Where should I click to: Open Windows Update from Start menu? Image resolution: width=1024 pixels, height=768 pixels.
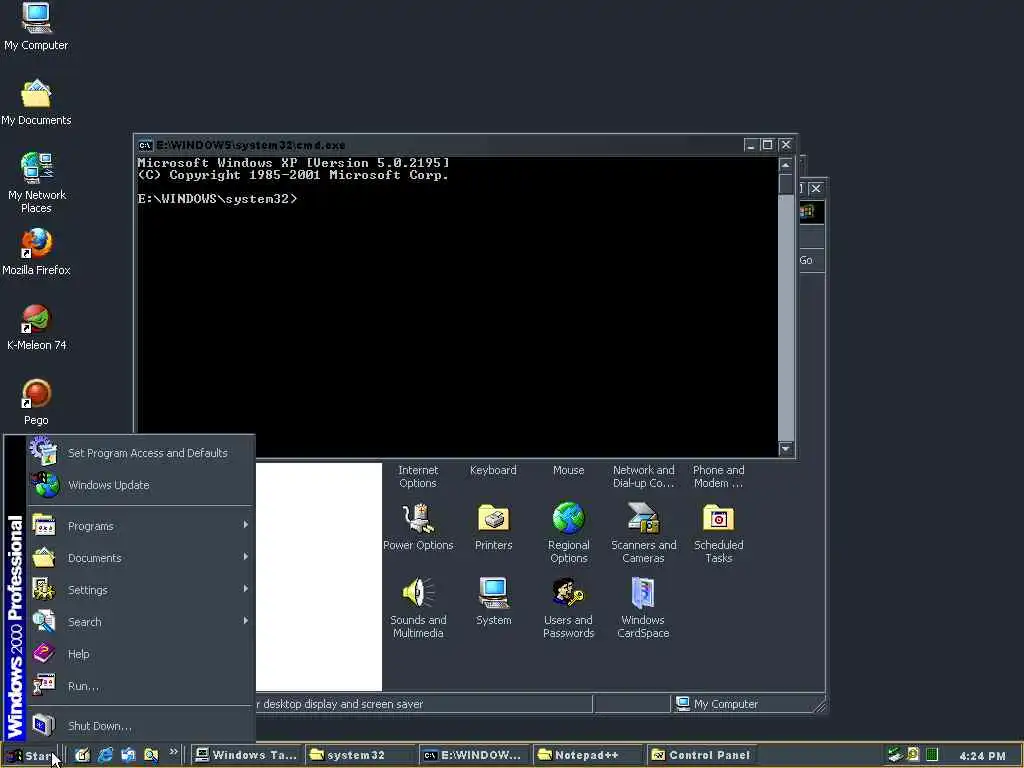click(x=140, y=485)
